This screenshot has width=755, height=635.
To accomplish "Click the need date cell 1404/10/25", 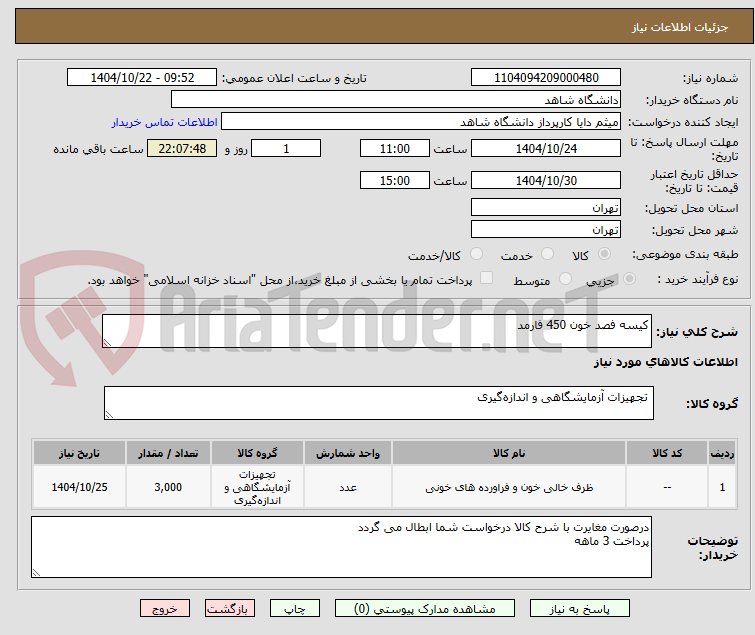I will (x=79, y=487).
